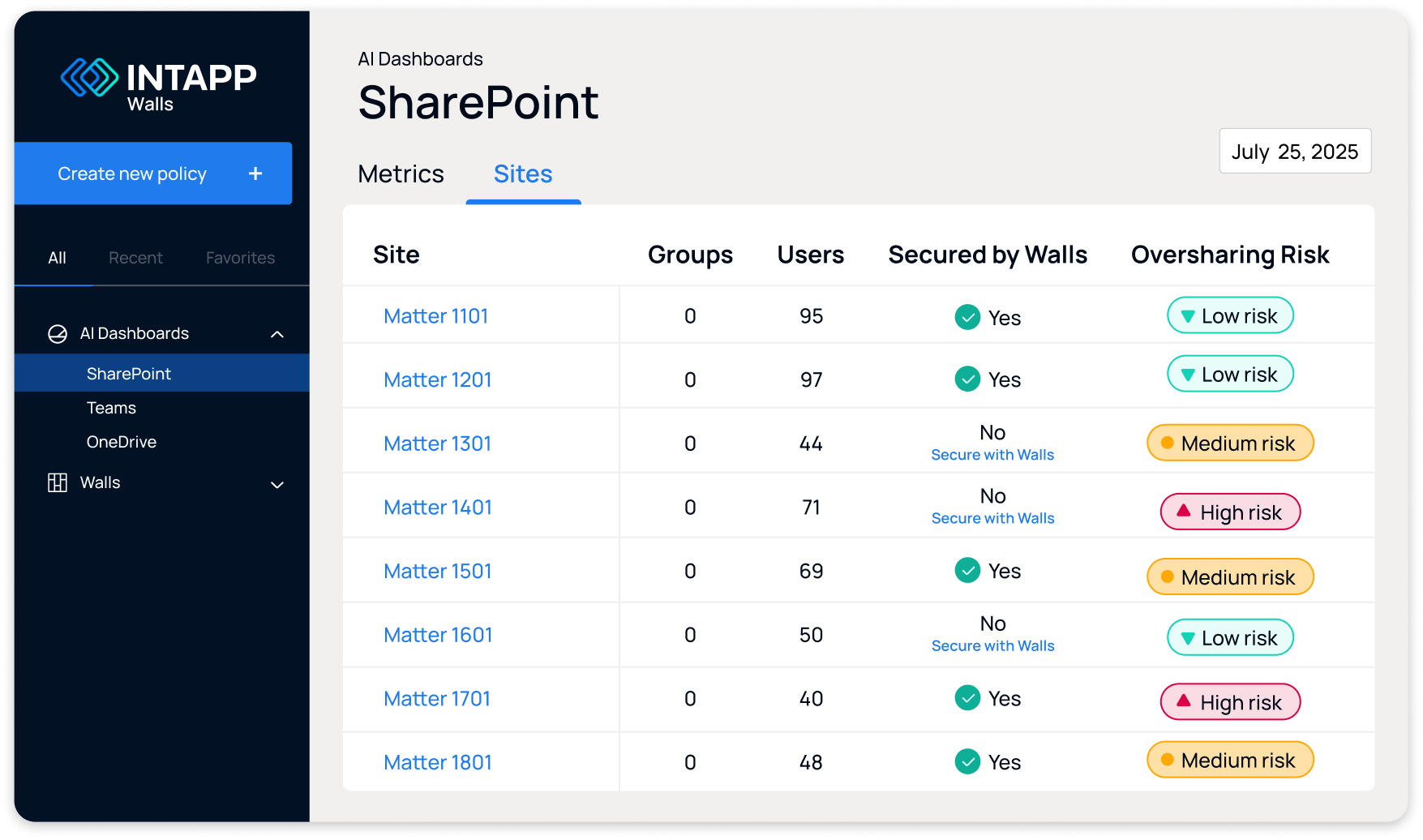This screenshot has width=1423, height=840.
Task: Sort by Oversharing Risk column header
Action: [x=1230, y=255]
